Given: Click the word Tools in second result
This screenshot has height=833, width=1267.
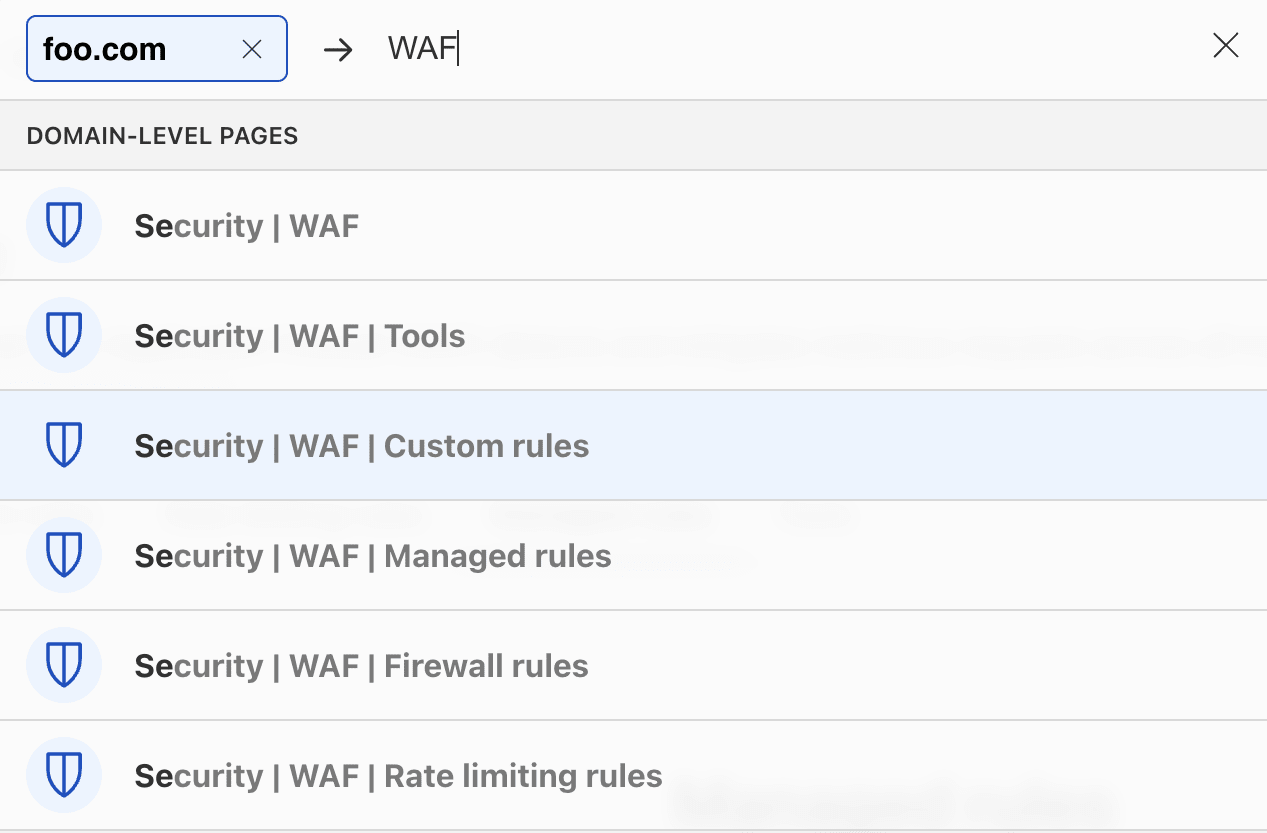Looking at the screenshot, I should coord(425,336).
